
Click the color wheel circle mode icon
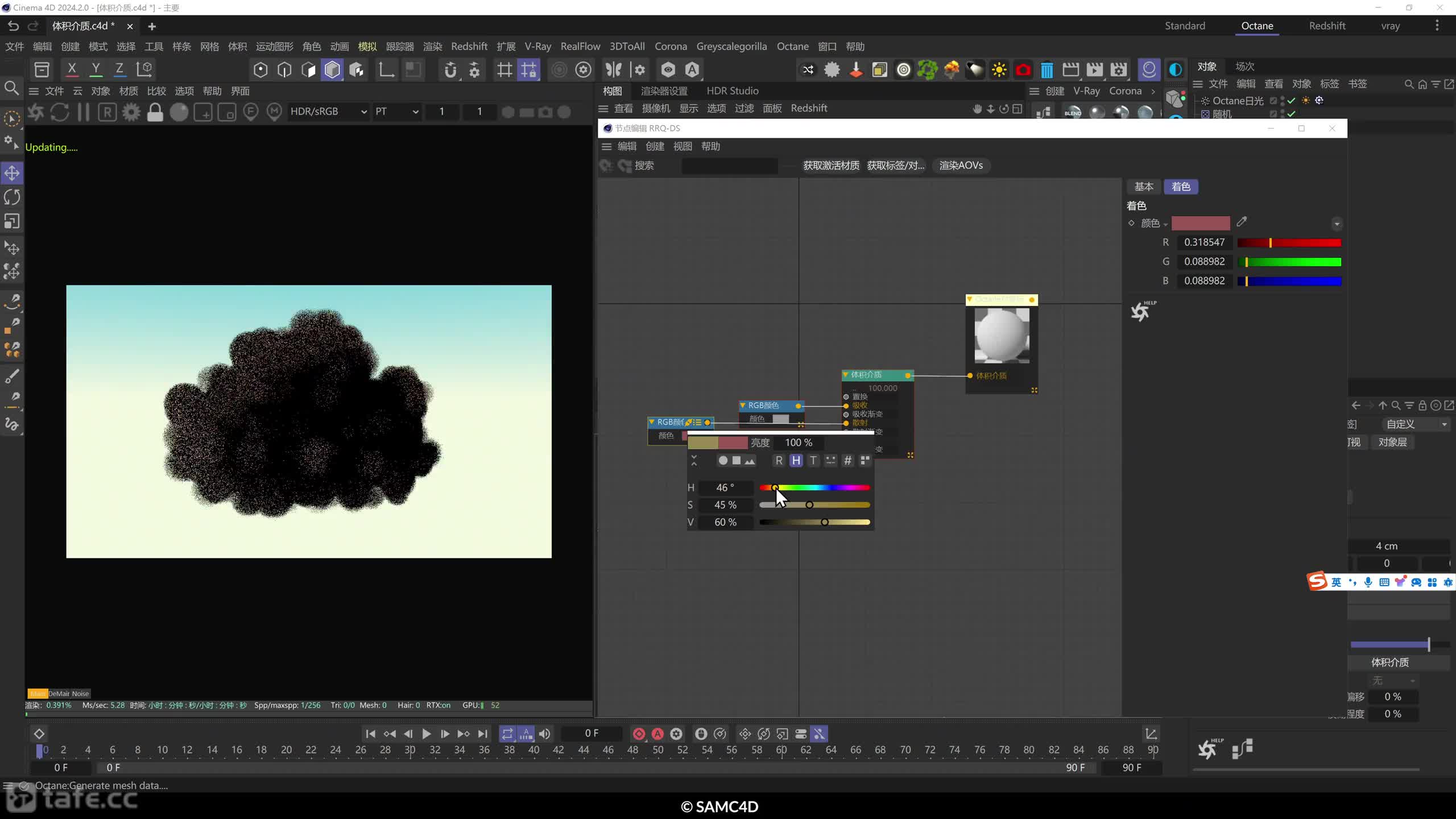click(x=723, y=461)
